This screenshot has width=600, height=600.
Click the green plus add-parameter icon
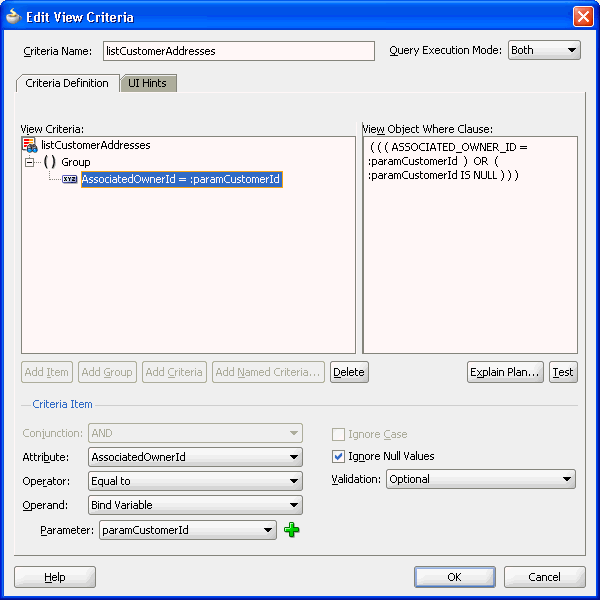[292, 530]
